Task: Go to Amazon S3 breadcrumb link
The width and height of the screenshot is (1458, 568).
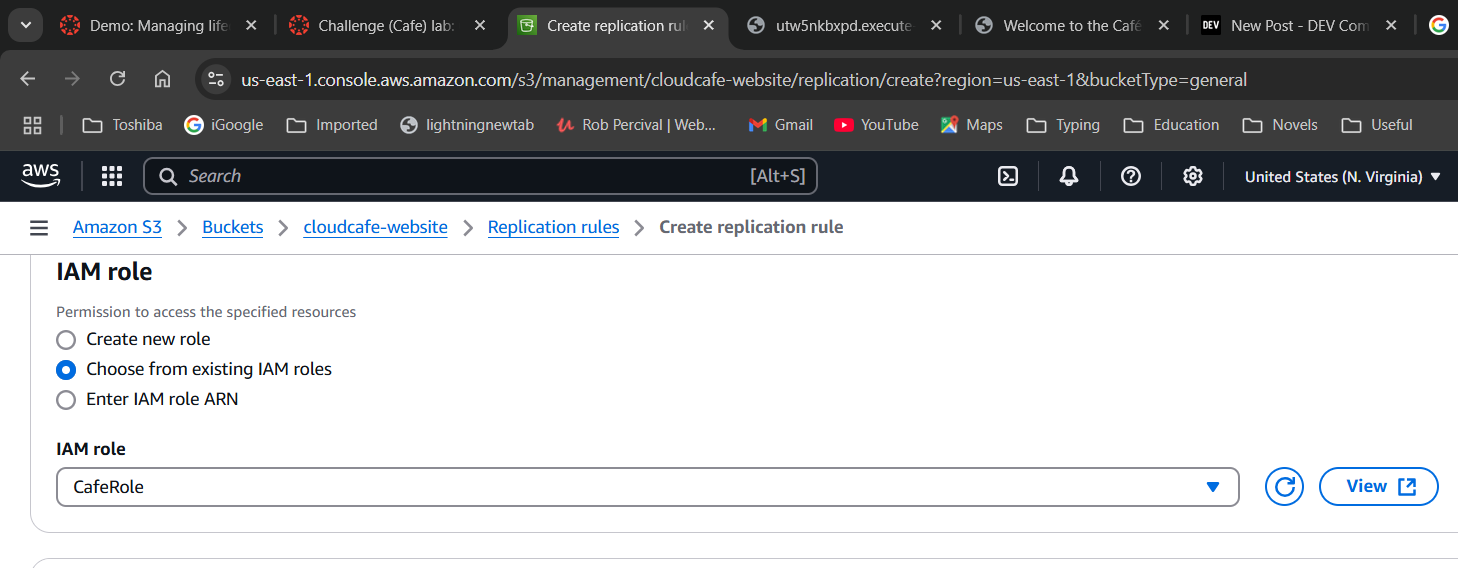Action: coord(117,227)
